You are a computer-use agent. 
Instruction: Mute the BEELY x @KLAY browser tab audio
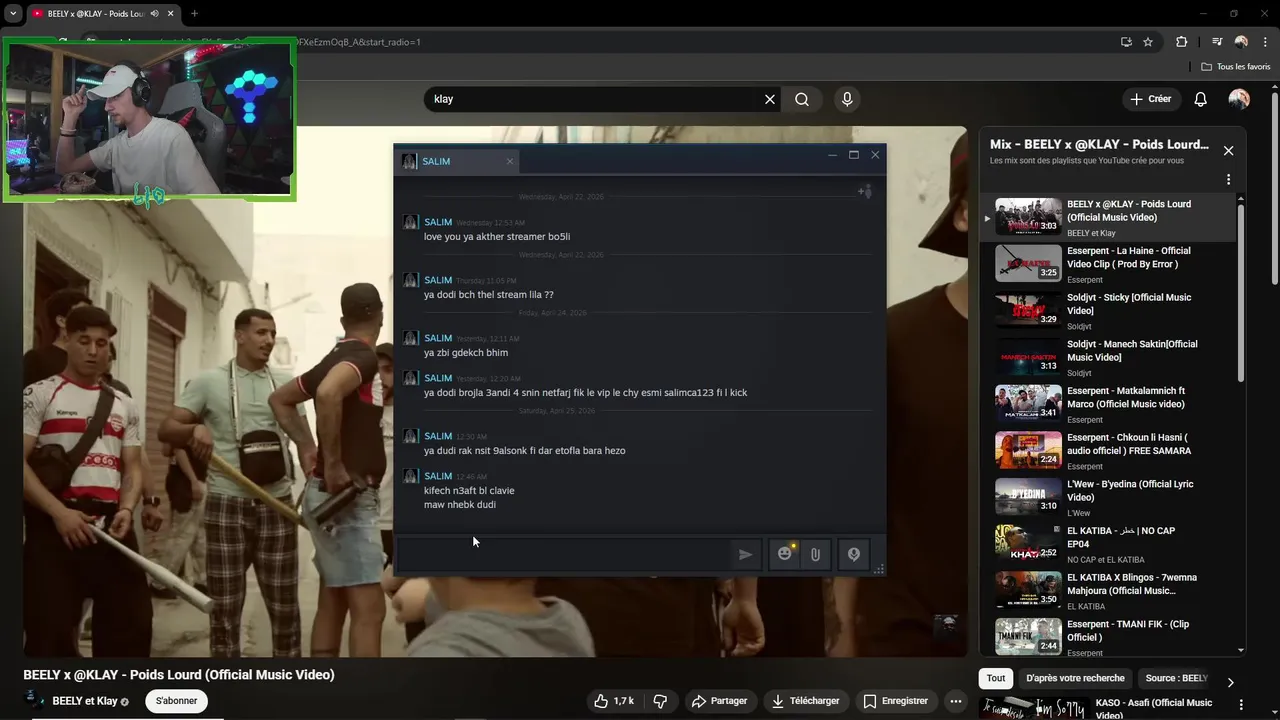(154, 13)
